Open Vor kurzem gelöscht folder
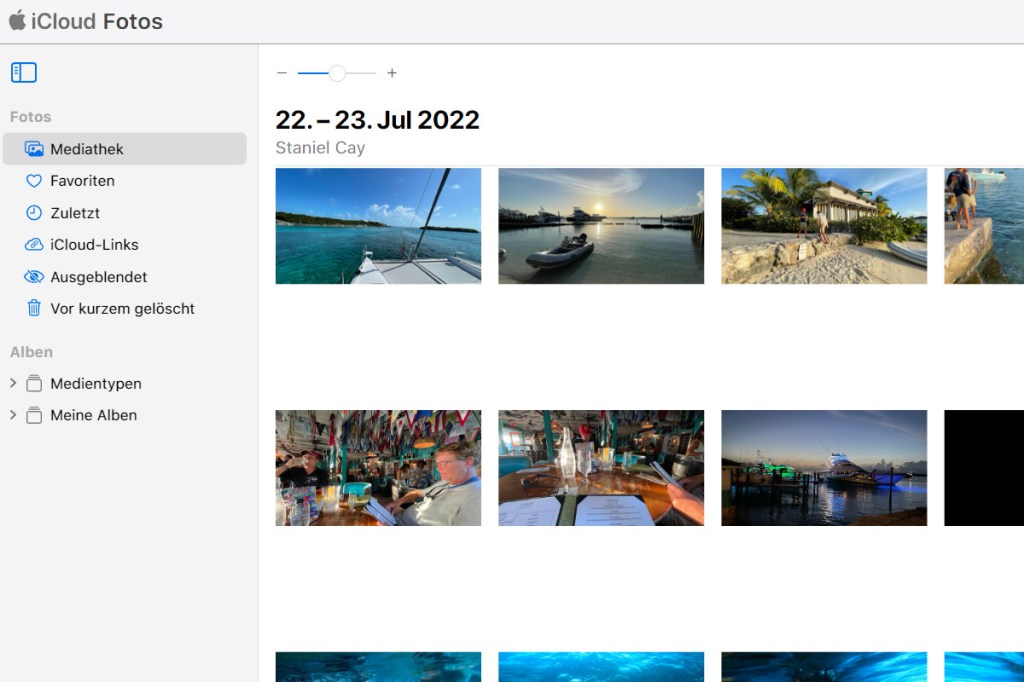This screenshot has width=1024, height=682. 125,308
